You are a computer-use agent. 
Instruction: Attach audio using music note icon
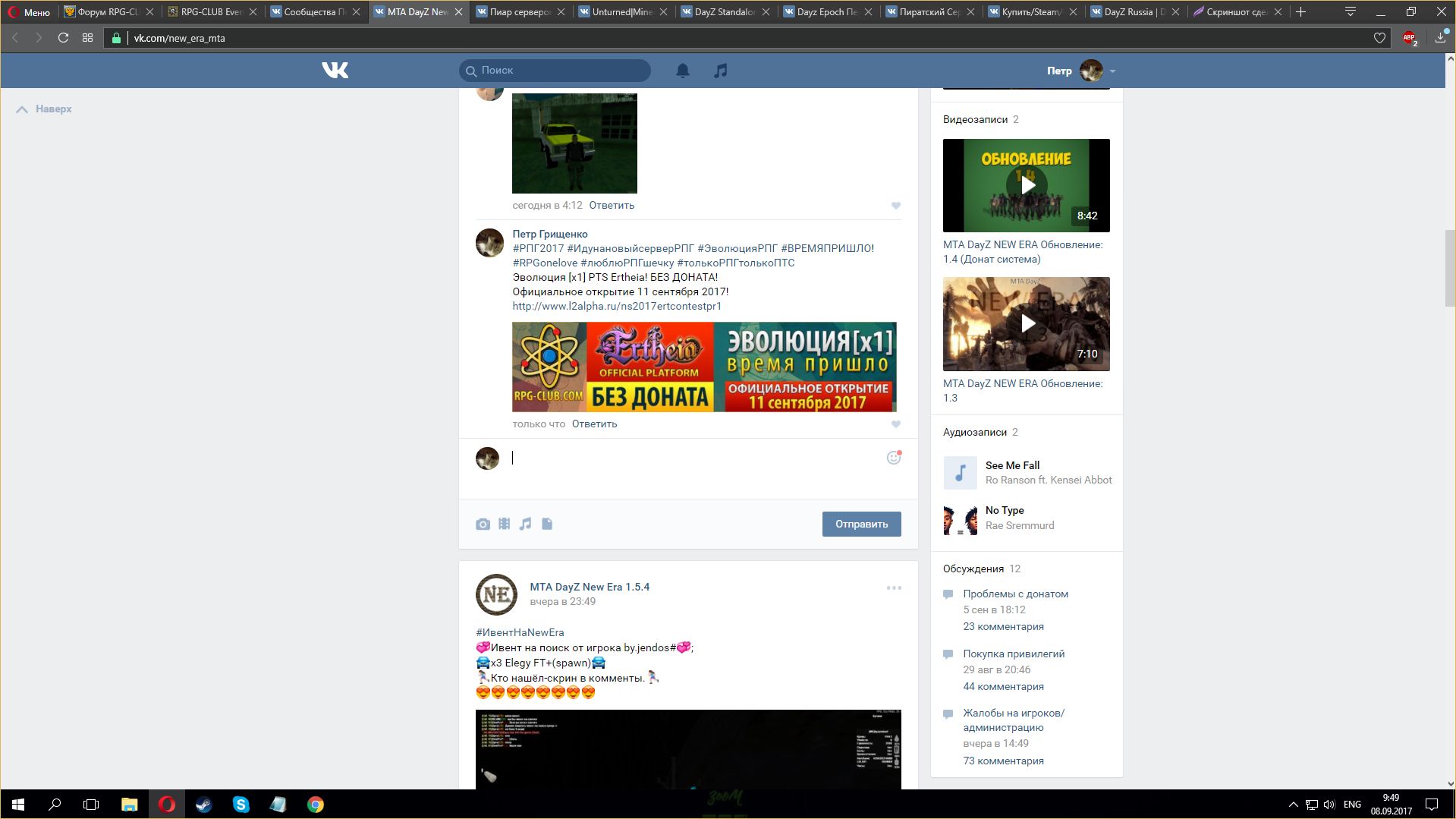tap(525, 524)
